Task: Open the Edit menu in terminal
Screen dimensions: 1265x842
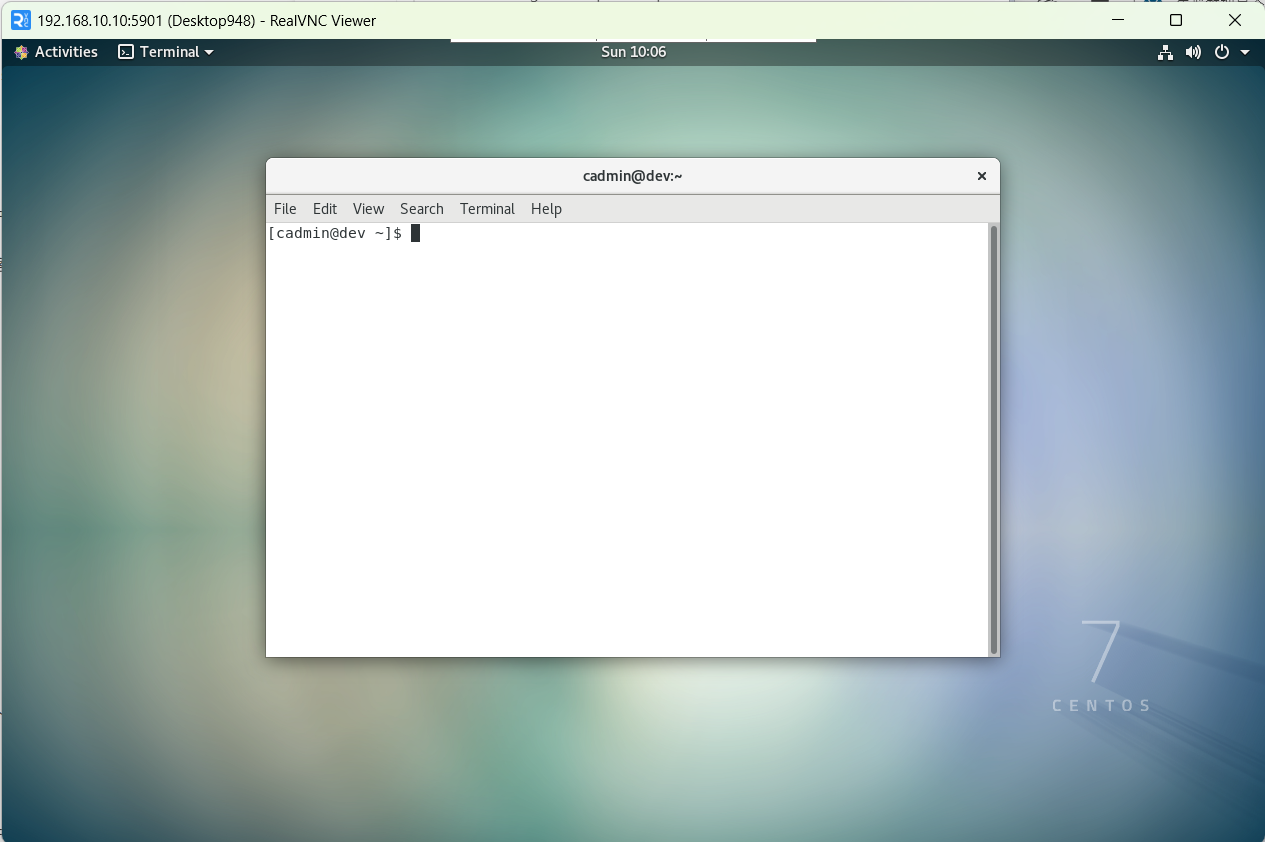Action: coord(325,209)
